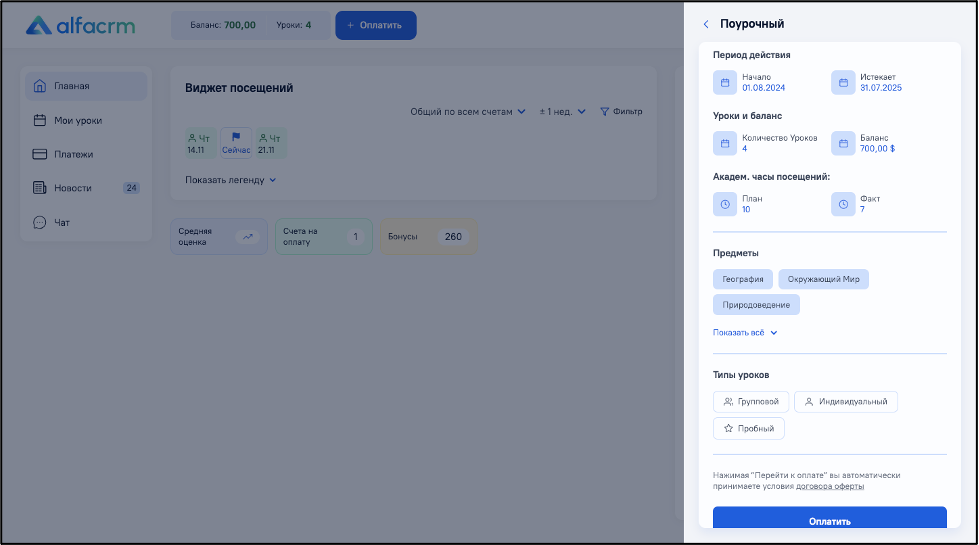The width and height of the screenshot is (979, 545).
Task: Click the Виджет посещений heading
Action: pyautogui.click(x=239, y=88)
